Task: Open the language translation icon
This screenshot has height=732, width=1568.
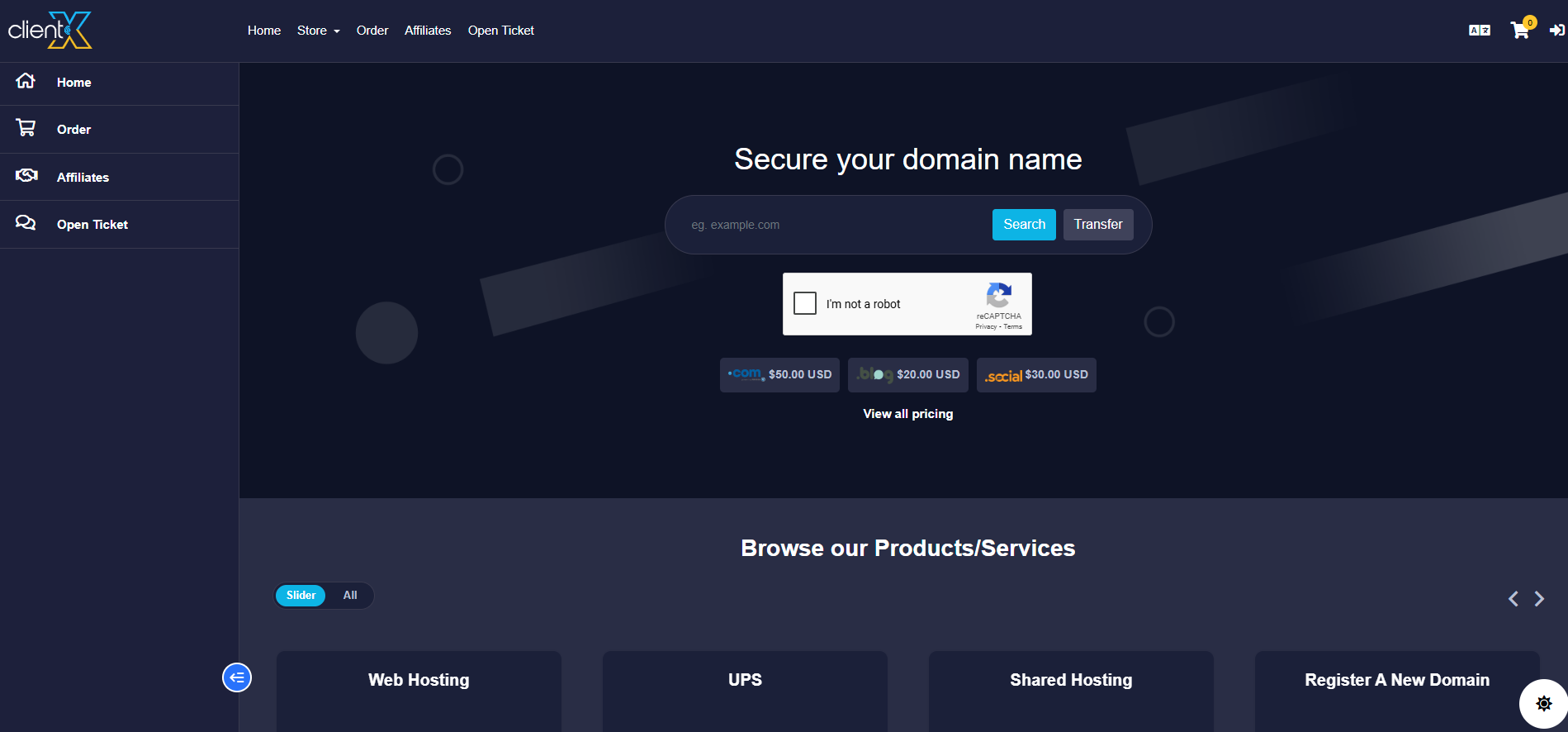Action: pyautogui.click(x=1479, y=31)
